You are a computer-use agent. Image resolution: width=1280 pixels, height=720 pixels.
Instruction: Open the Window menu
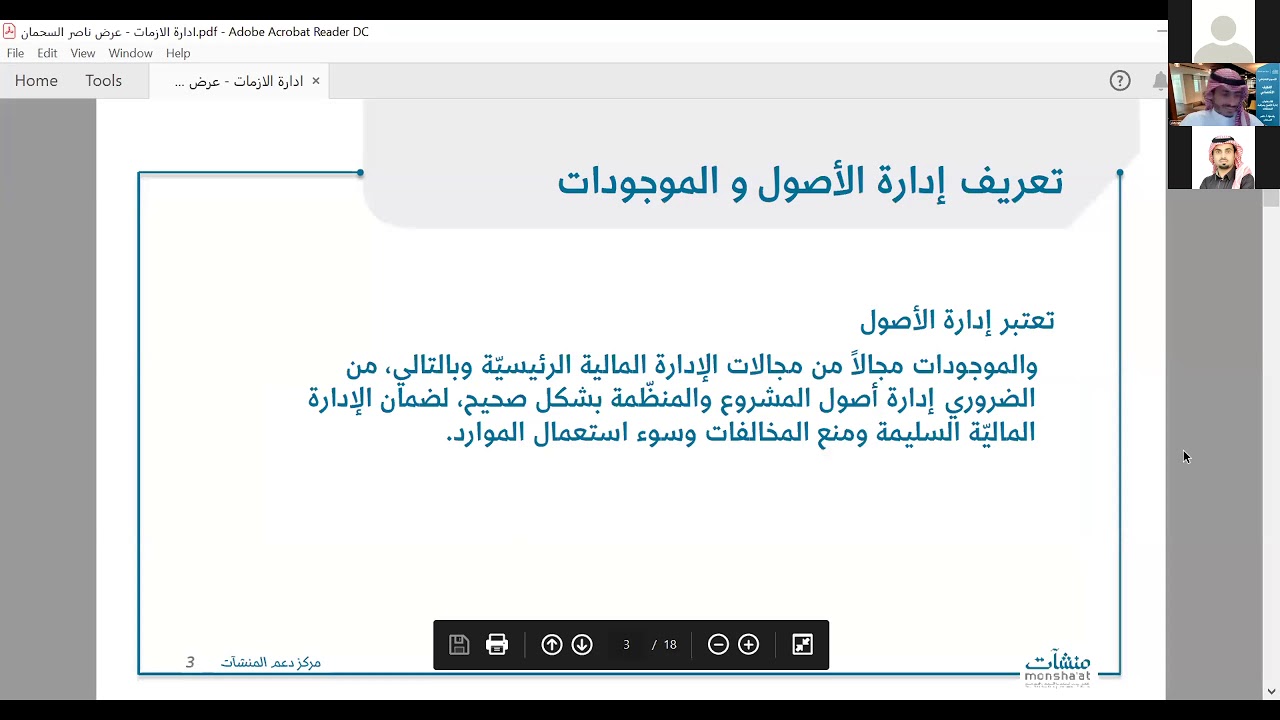coord(130,53)
